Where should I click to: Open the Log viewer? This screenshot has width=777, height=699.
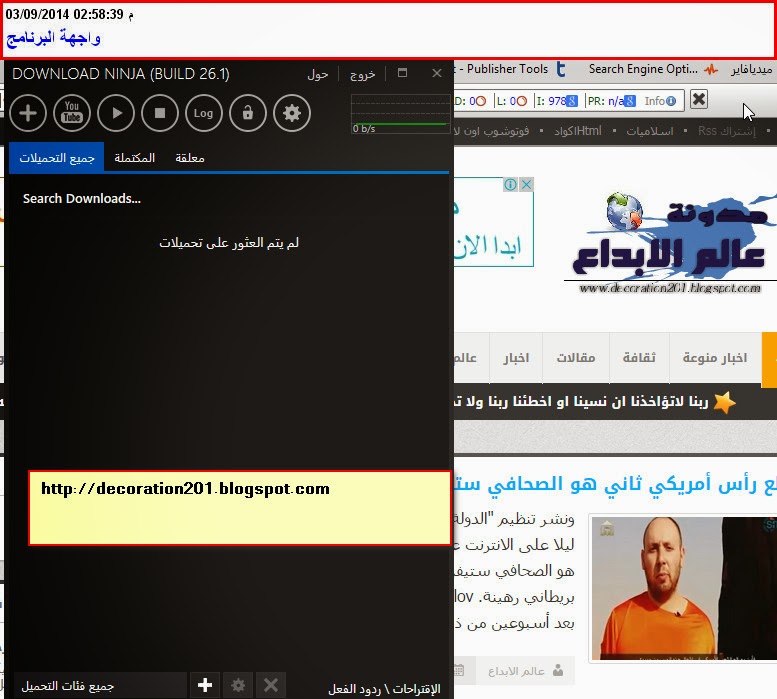click(x=203, y=113)
